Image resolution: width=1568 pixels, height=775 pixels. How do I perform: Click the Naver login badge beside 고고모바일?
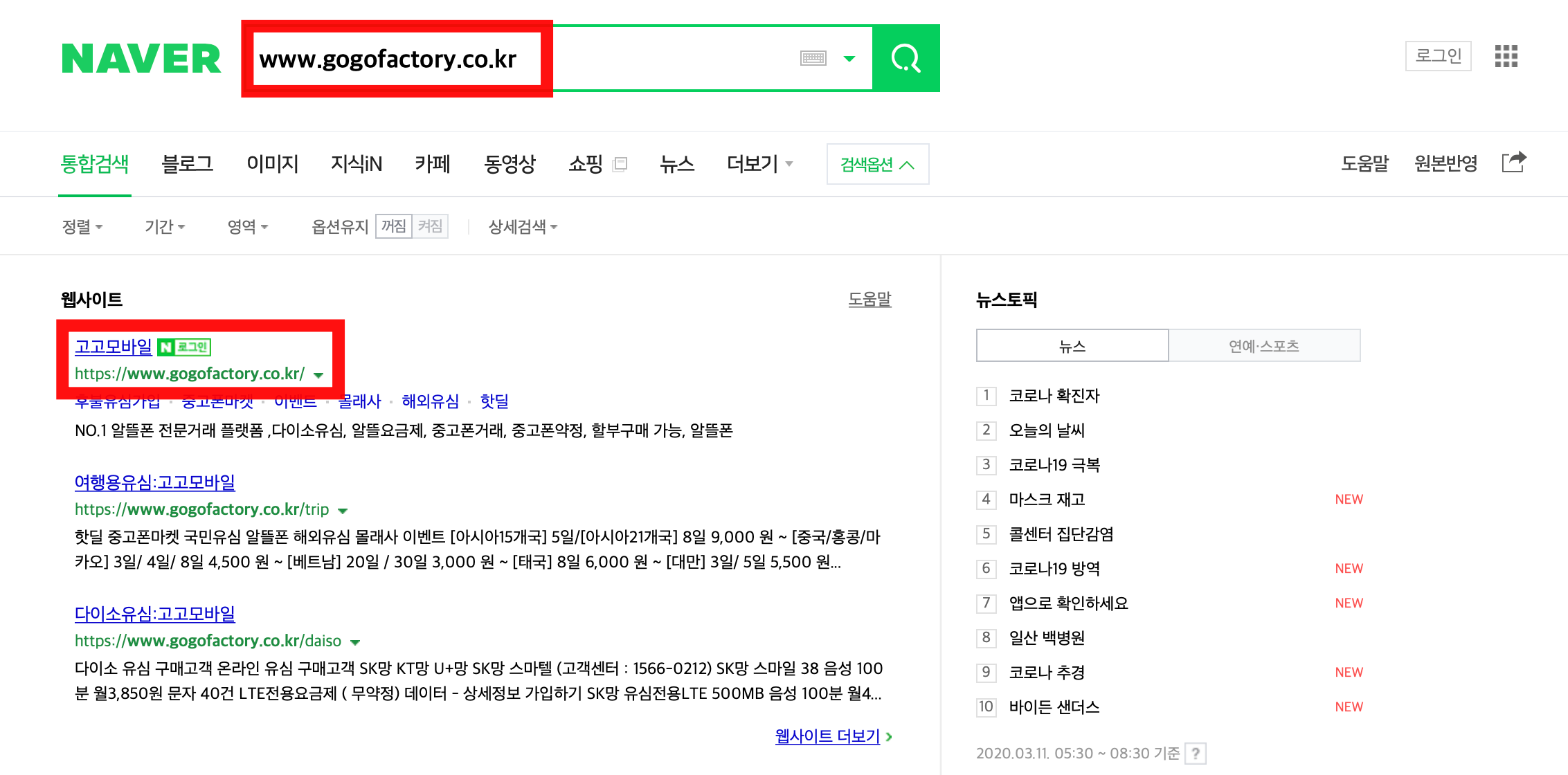click(x=184, y=347)
